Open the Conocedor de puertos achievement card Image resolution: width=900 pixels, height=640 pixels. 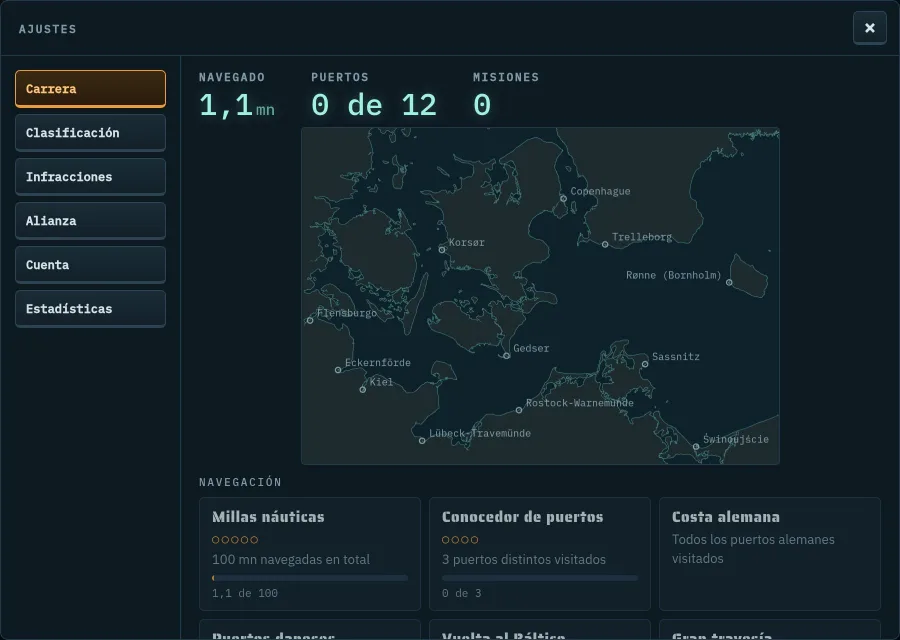540,554
